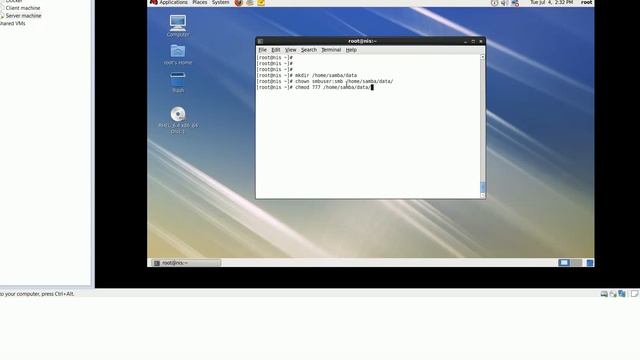Maximize the root@nis terminal window
This screenshot has width=640, height=360.
pyautogui.click(x=473, y=41)
